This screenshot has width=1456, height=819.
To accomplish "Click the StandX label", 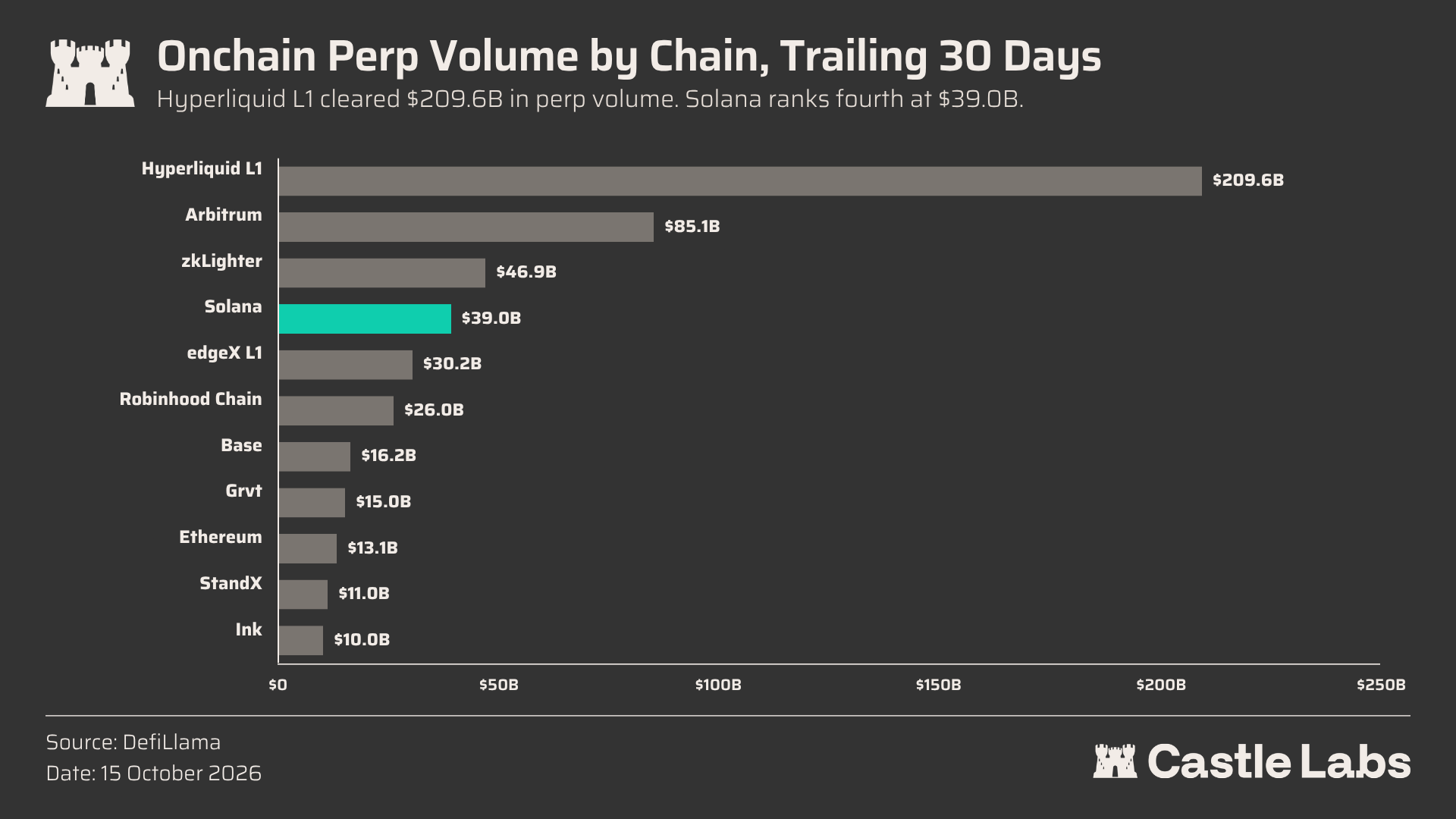I will point(231,583).
